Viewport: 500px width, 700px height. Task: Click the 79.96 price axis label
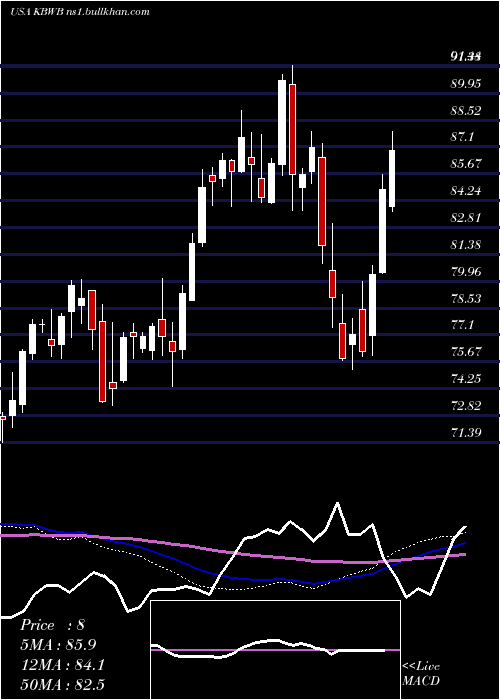[466, 271]
